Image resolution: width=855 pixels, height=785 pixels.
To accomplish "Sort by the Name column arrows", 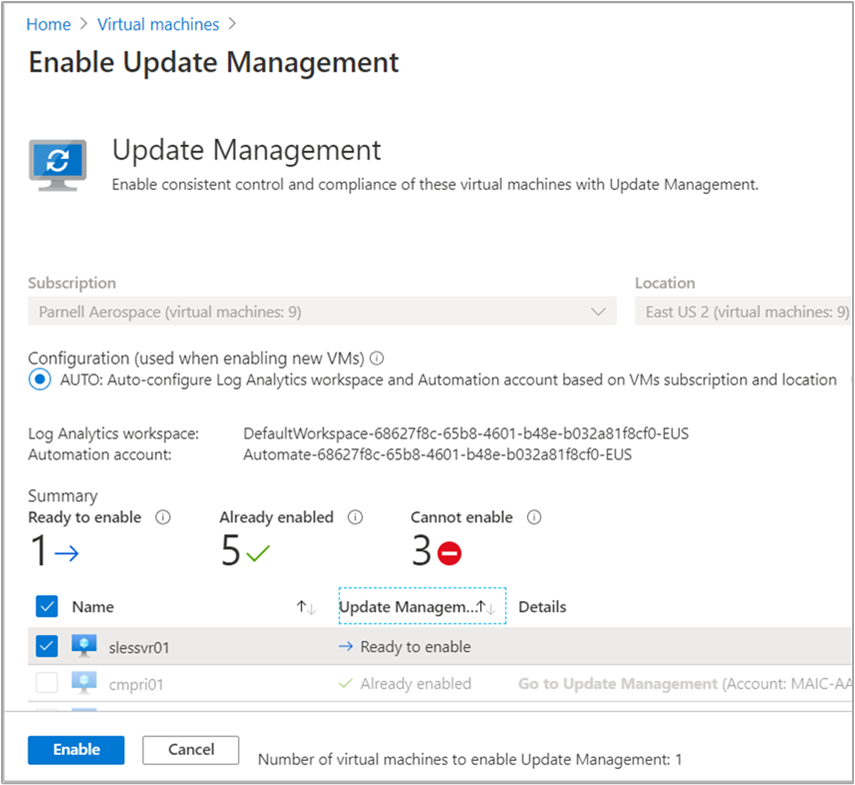I will [306, 607].
